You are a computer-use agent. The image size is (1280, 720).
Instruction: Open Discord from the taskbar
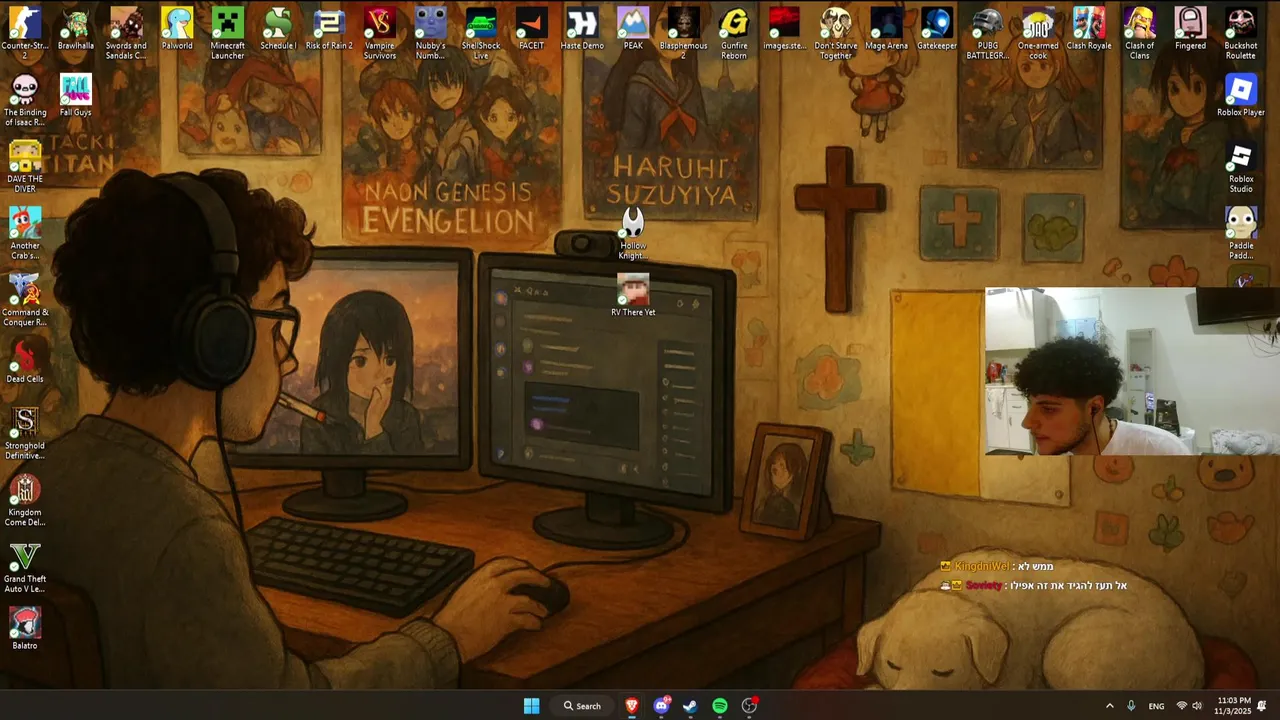[x=661, y=706]
